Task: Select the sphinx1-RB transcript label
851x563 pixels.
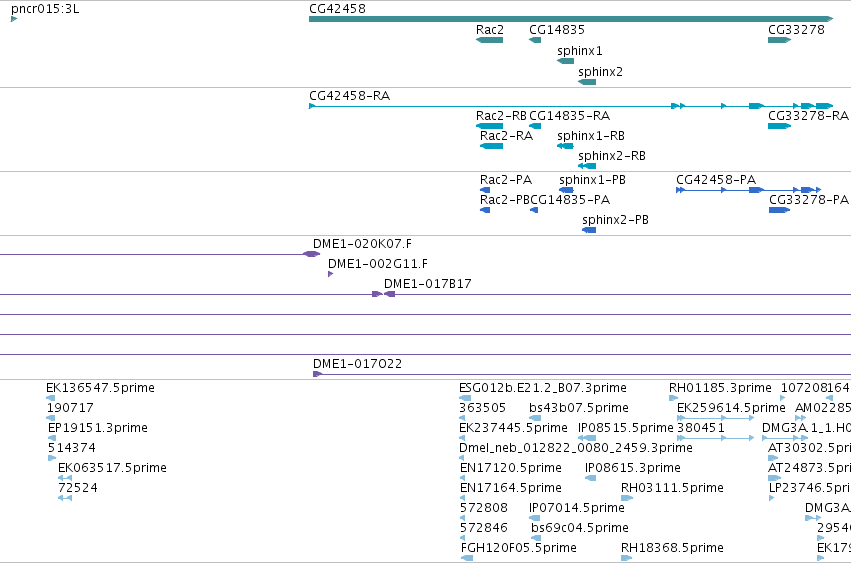Action: tap(590, 136)
